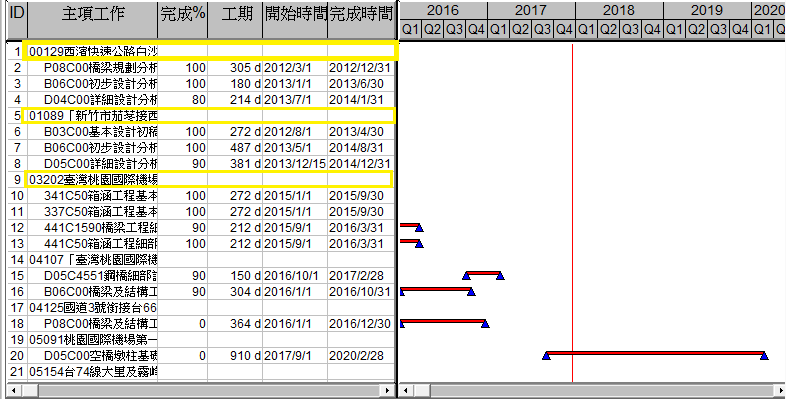The height and width of the screenshot is (399, 786).
Task: Select task B06C00初步設計分析 in row 3
Action: pyautogui.click(x=100, y=84)
